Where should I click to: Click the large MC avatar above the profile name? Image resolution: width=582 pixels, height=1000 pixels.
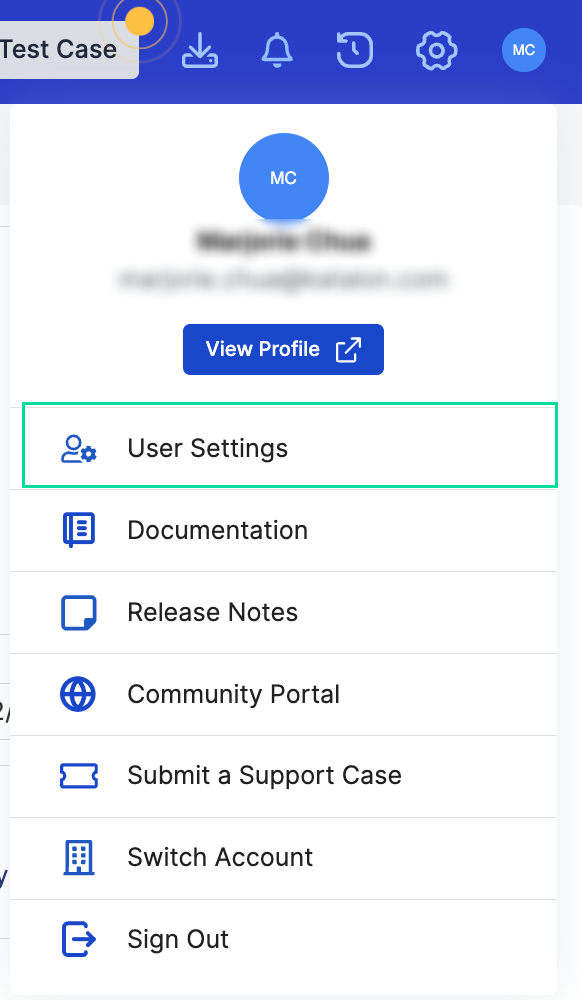[283, 177]
